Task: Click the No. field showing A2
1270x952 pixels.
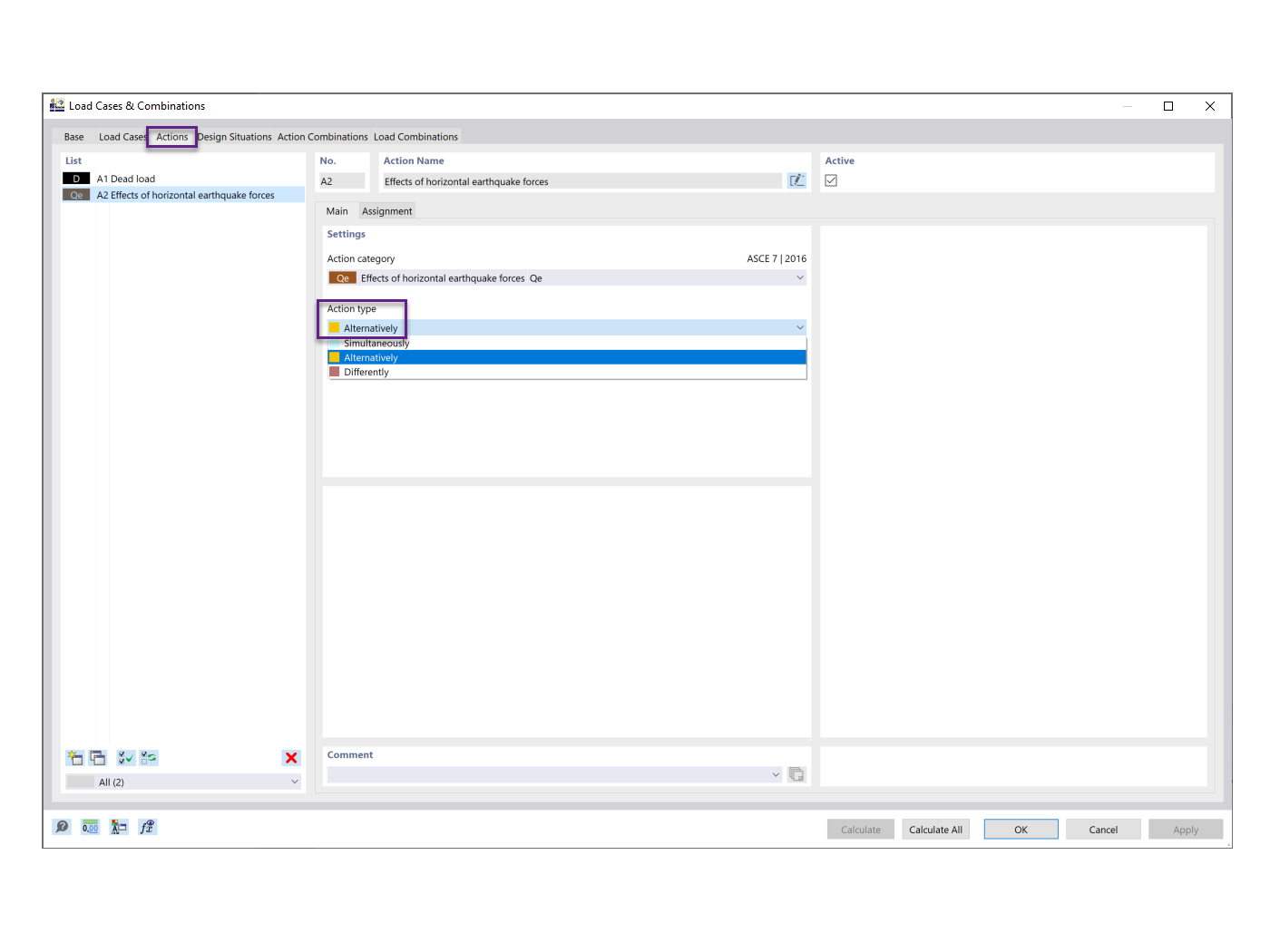Action: (342, 181)
